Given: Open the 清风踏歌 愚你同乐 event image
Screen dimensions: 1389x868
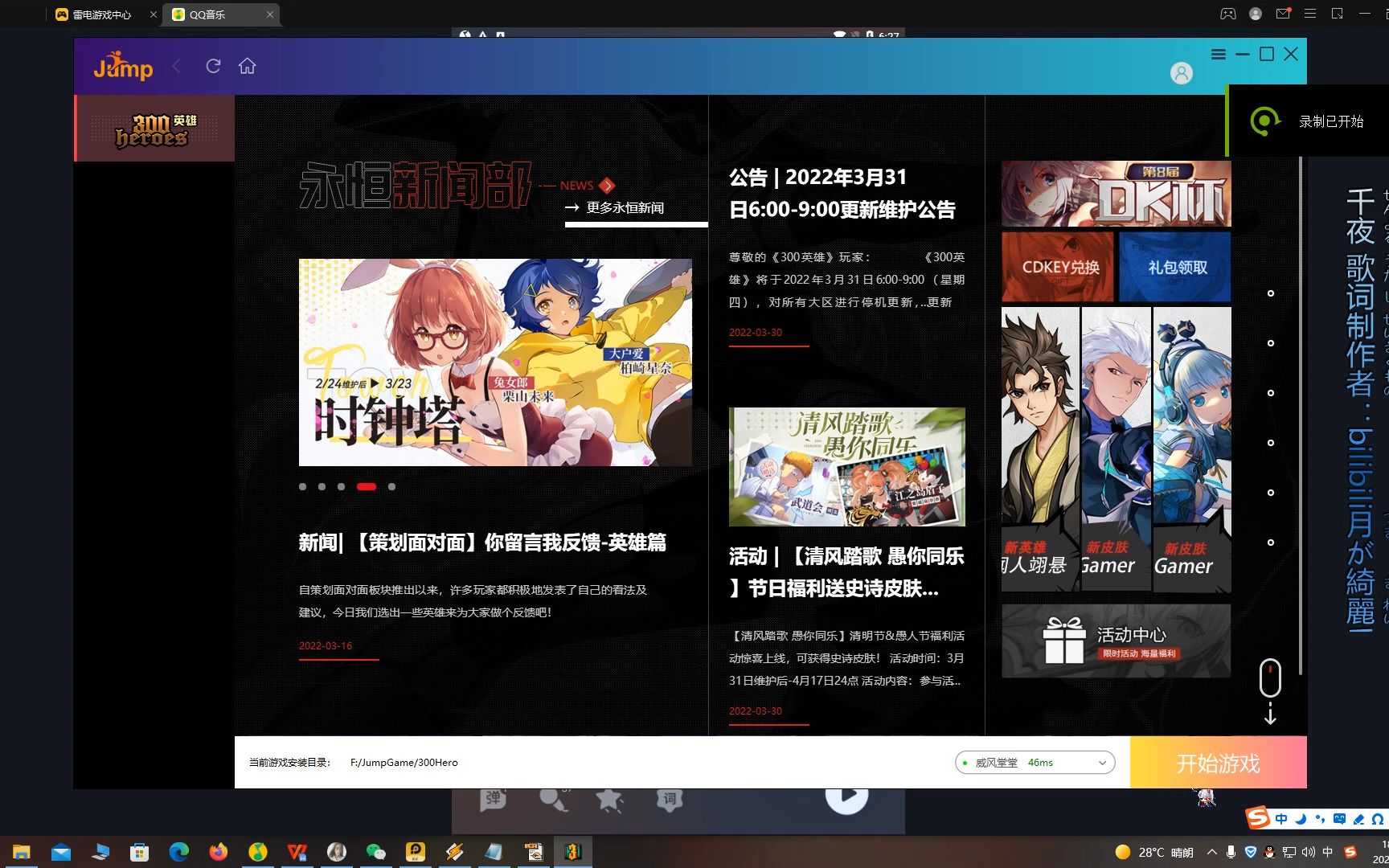Looking at the screenshot, I should point(847,467).
